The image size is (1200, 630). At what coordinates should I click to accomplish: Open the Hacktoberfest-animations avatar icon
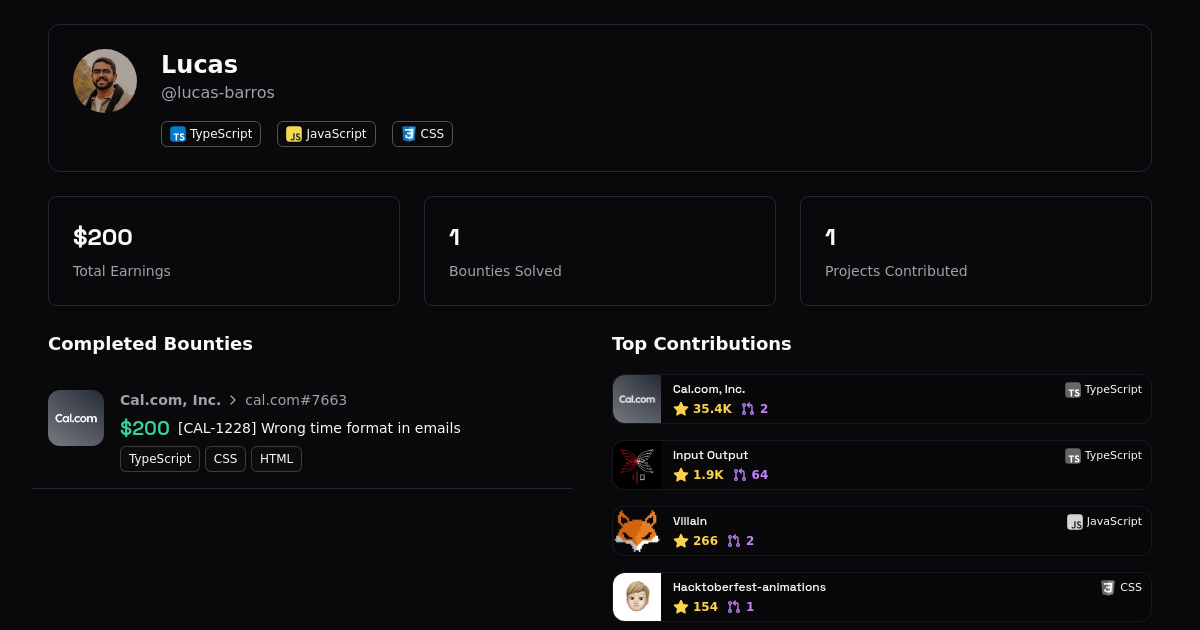(637, 597)
